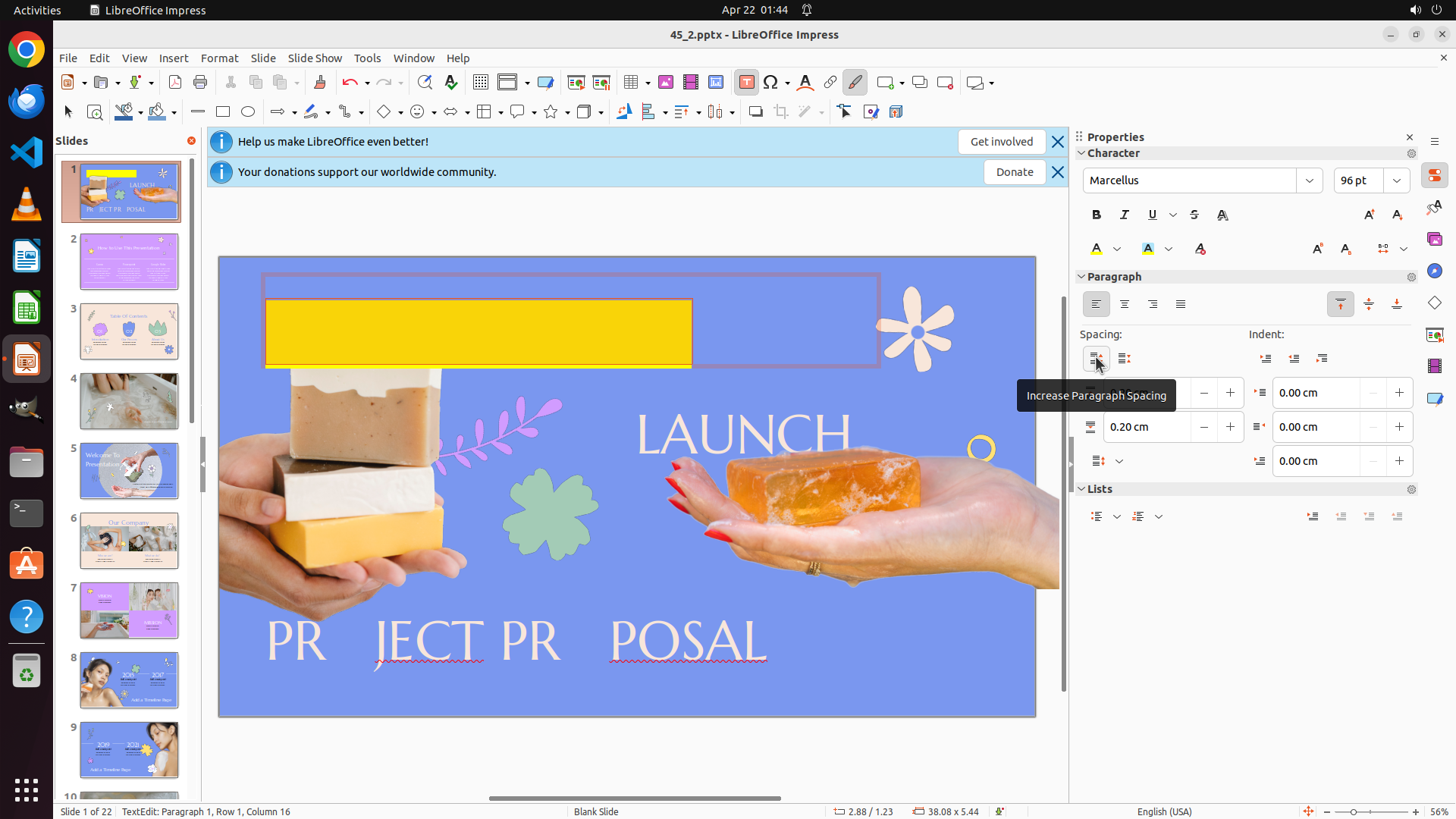Select slide 3 thumbnail Table Of Contents
Viewport: 1456px width, 819px height.
[x=129, y=331]
